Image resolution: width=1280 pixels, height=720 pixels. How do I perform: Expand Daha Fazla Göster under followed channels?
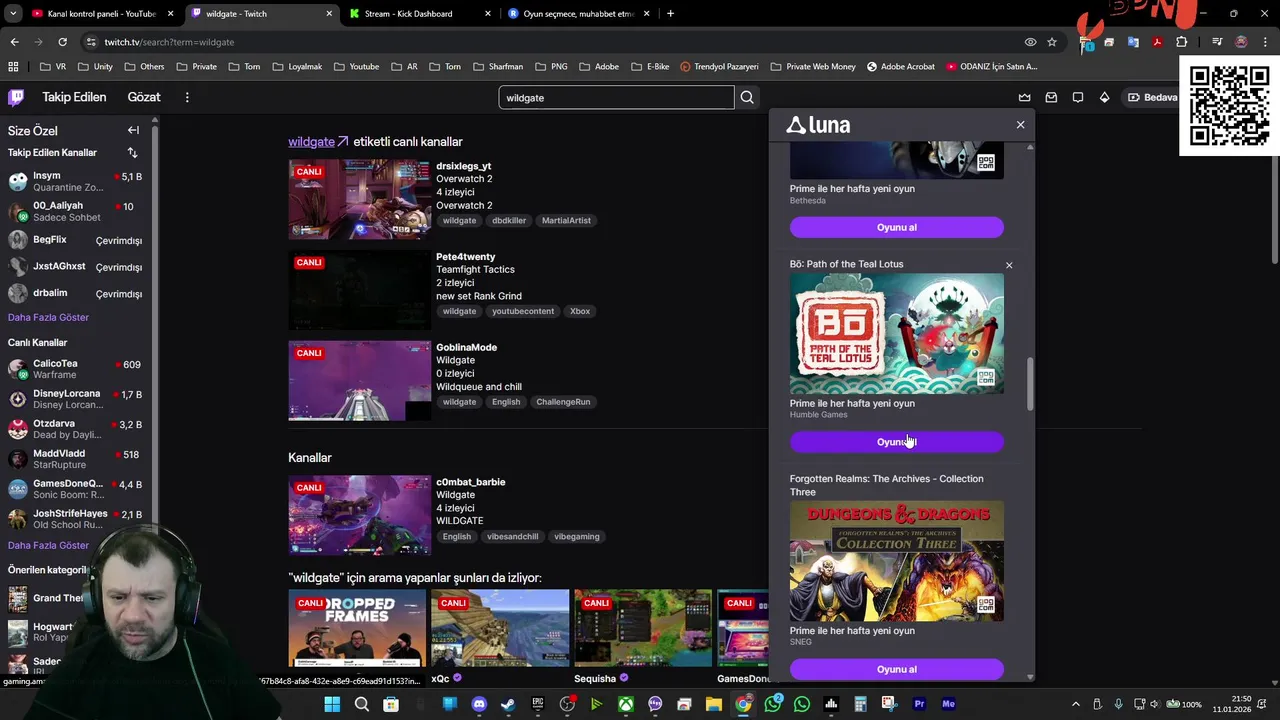pos(48,317)
